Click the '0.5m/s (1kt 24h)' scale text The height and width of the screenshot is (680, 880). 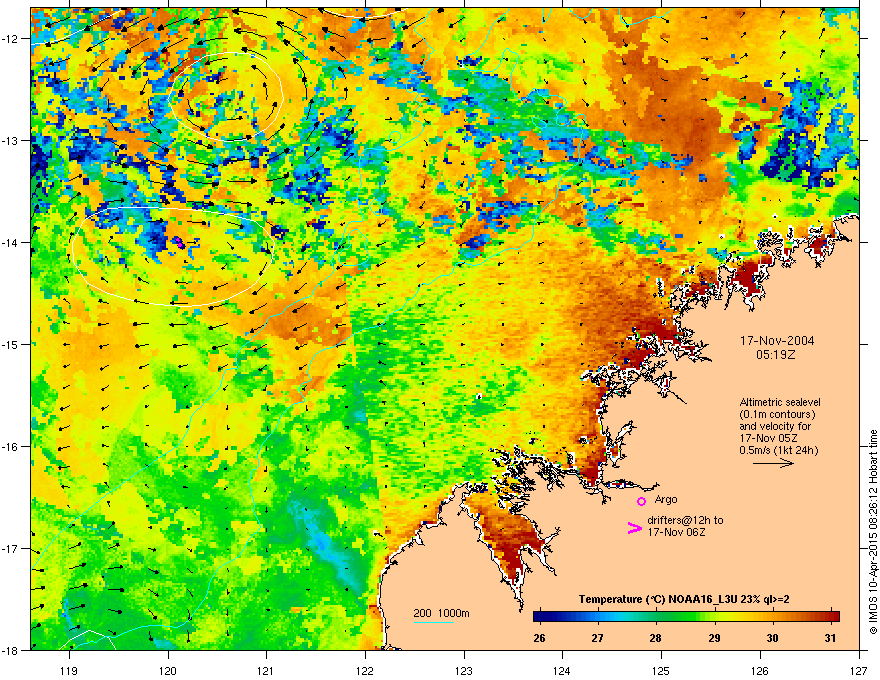(x=778, y=450)
